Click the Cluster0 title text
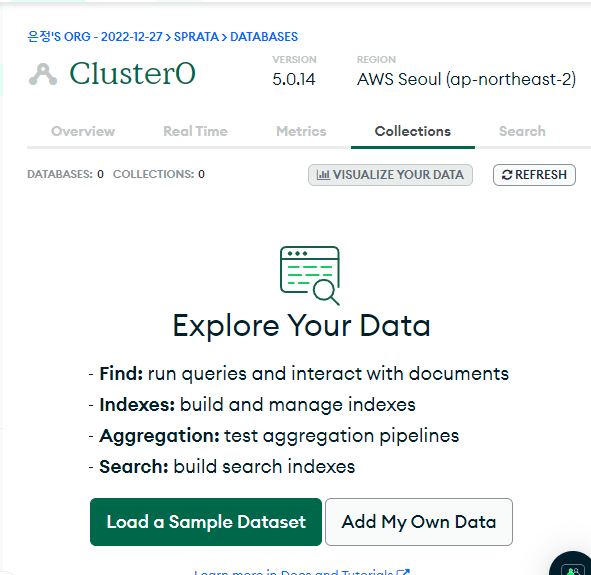 [x=132, y=73]
